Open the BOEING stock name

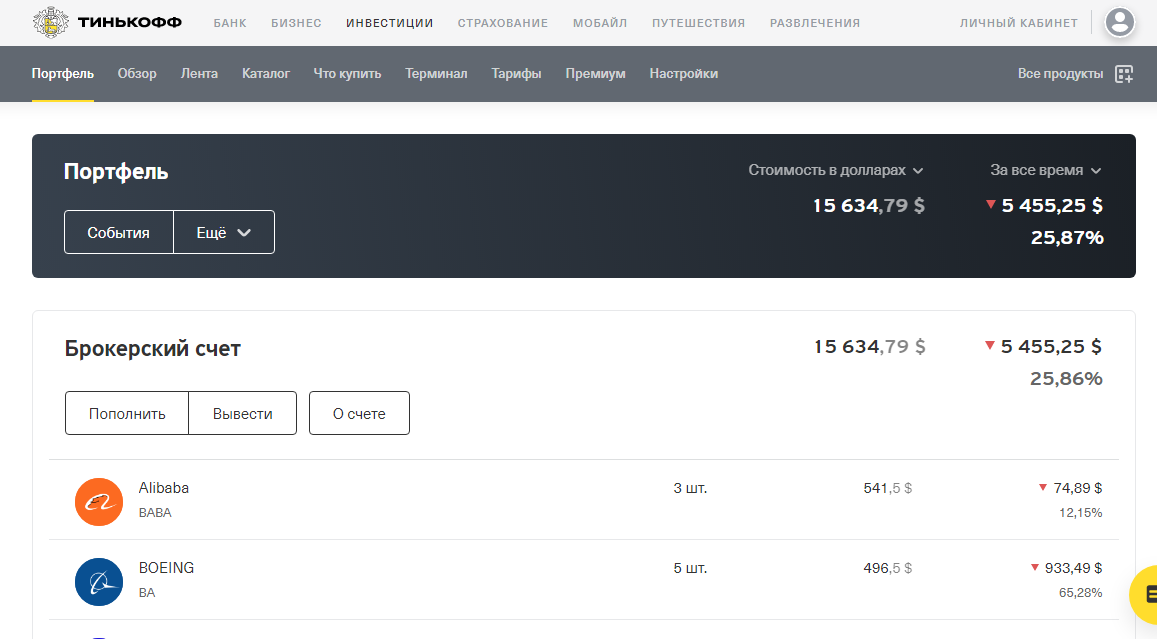tap(167, 567)
